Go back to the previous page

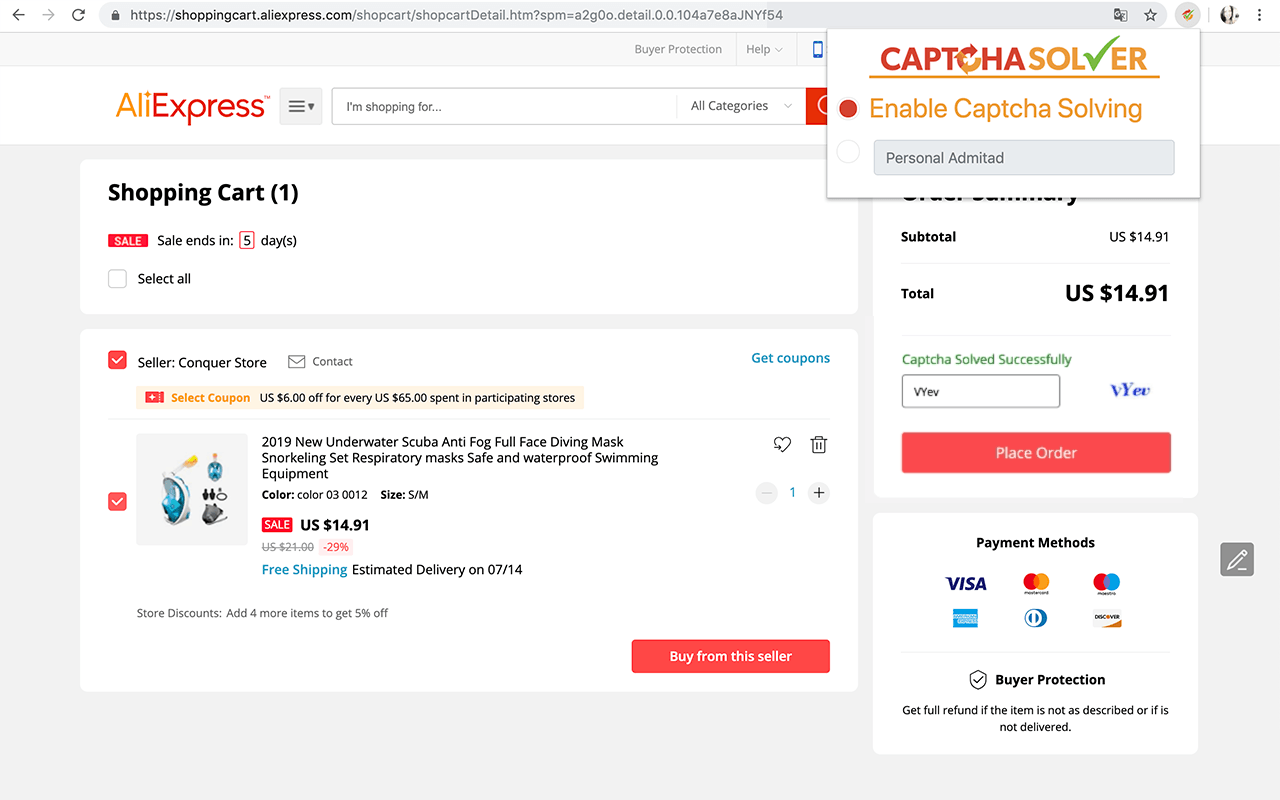coord(18,15)
